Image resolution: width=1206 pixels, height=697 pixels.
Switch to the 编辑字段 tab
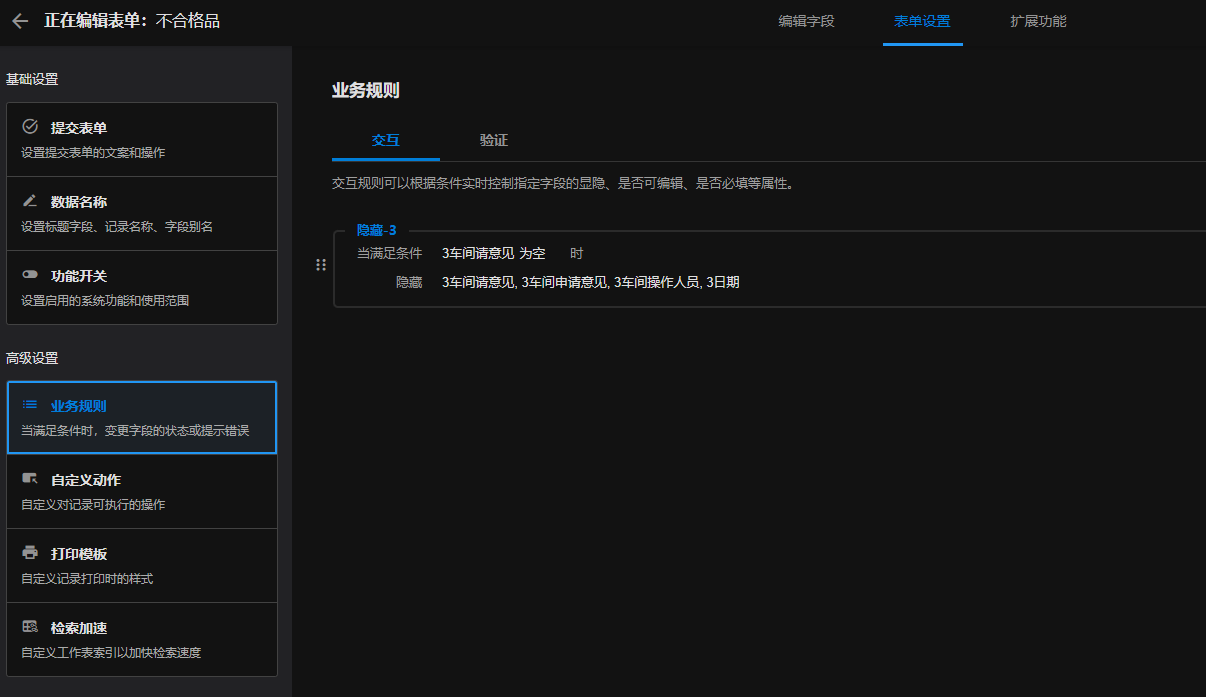point(806,21)
